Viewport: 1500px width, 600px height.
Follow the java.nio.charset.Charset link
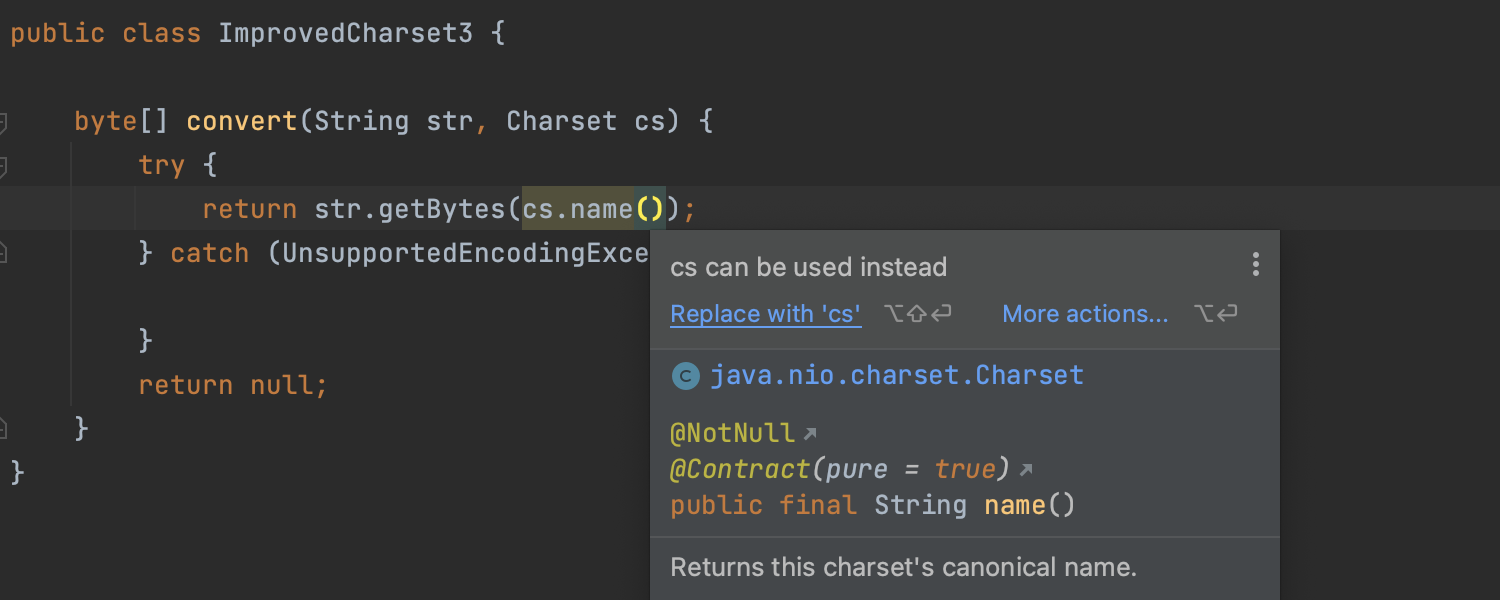pos(896,376)
